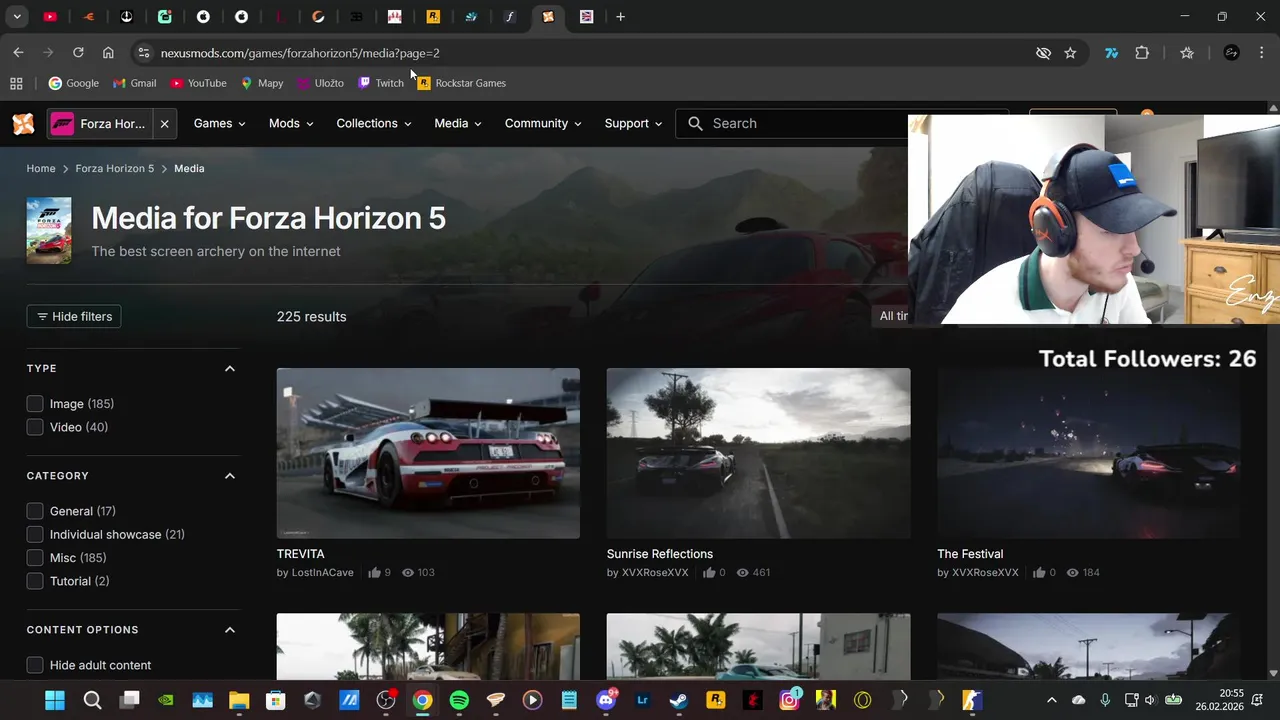The width and height of the screenshot is (1280, 720).
Task: Open Steam from the taskbar
Action: (x=679, y=701)
